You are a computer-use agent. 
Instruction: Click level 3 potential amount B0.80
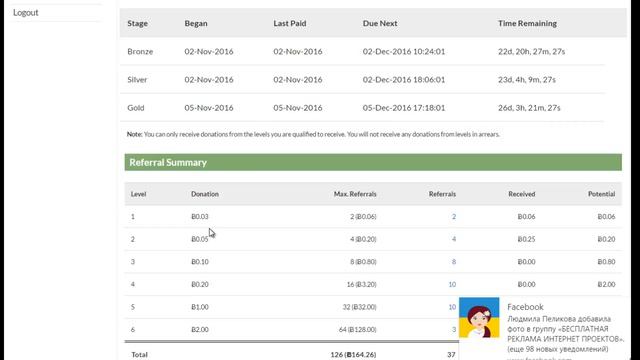[606, 262]
